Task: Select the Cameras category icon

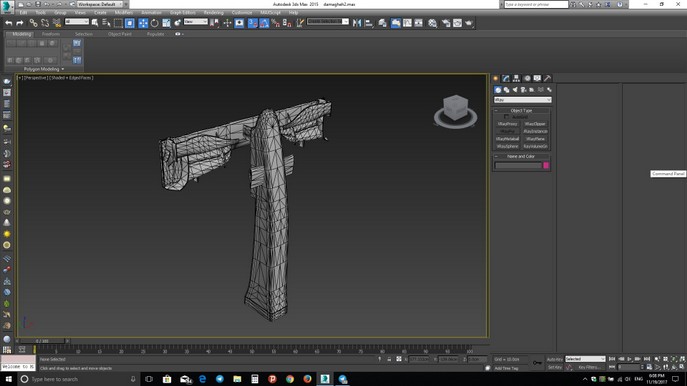Action: click(x=523, y=90)
